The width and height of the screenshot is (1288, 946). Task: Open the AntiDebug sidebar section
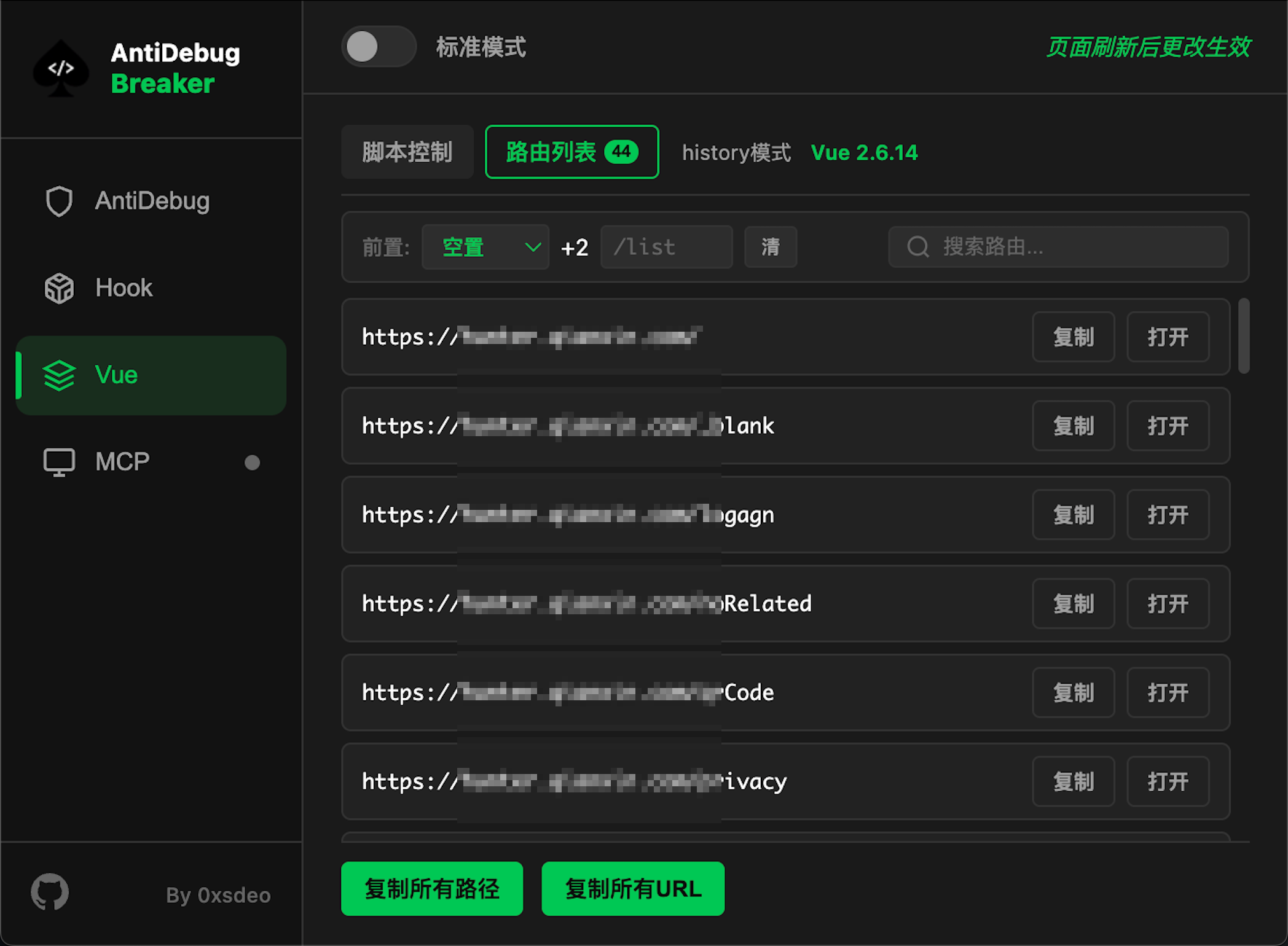(151, 201)
